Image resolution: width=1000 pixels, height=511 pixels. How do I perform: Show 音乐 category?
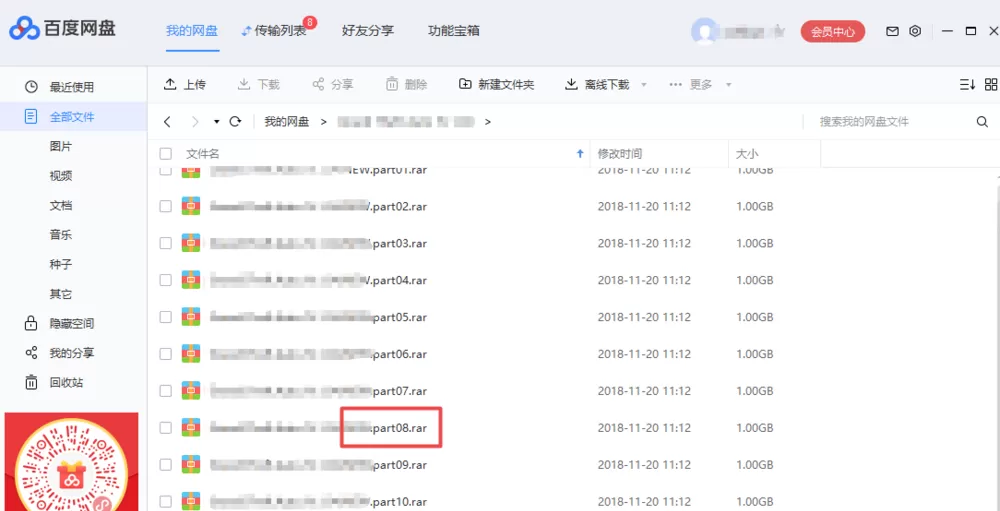click(x=61, y=235)
